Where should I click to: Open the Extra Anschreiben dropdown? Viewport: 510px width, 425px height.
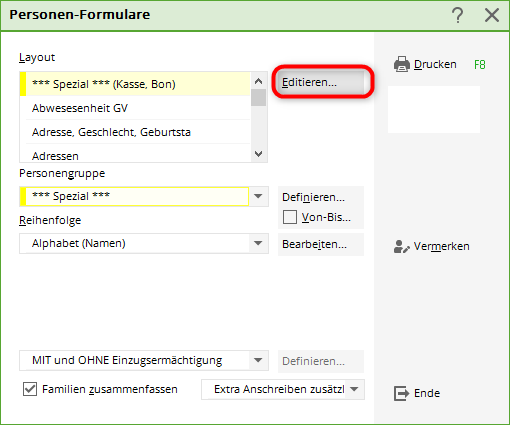coord(354,389)
